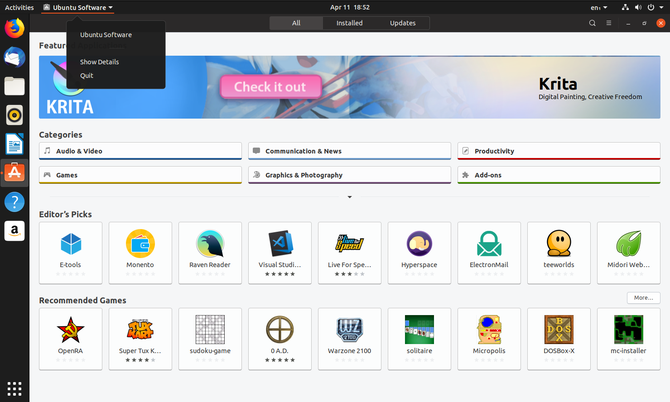Viewport: 670px width, 402px height.
Task: Open the Ubuntu Software app menu dropdown
Action: click(x=78, y=7)
